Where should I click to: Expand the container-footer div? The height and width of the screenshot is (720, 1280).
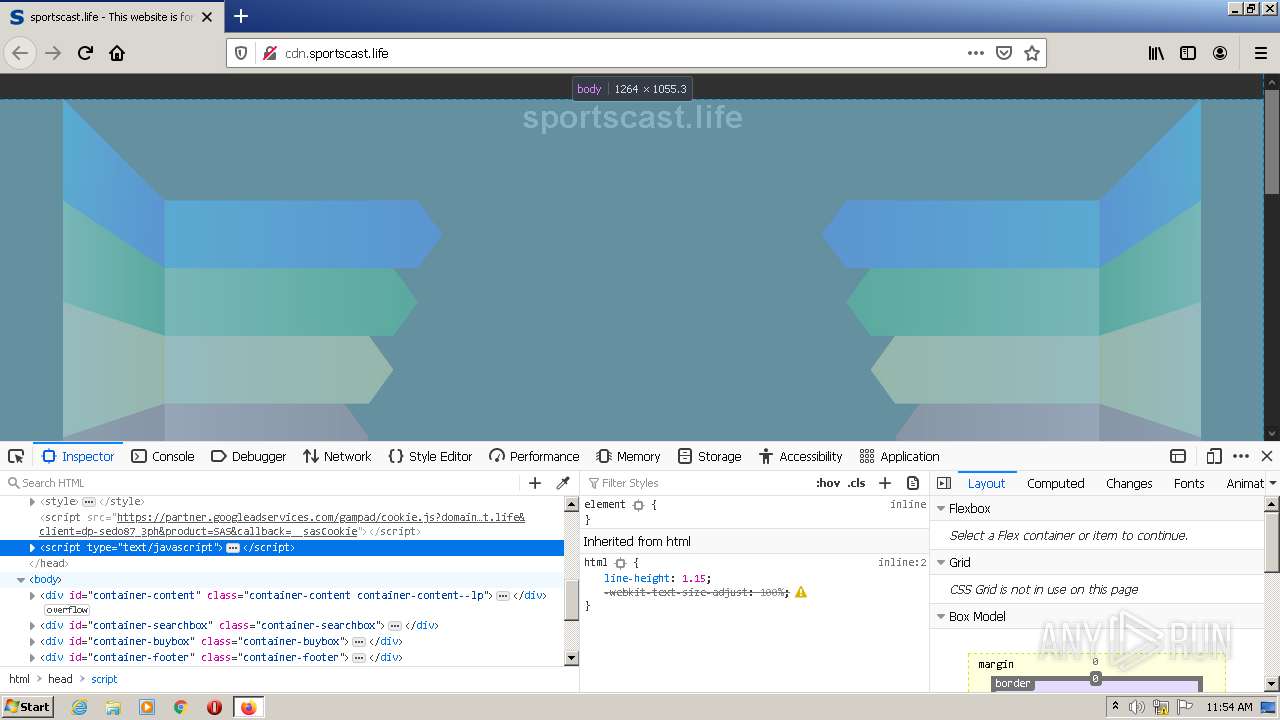(x=32, y=657)
